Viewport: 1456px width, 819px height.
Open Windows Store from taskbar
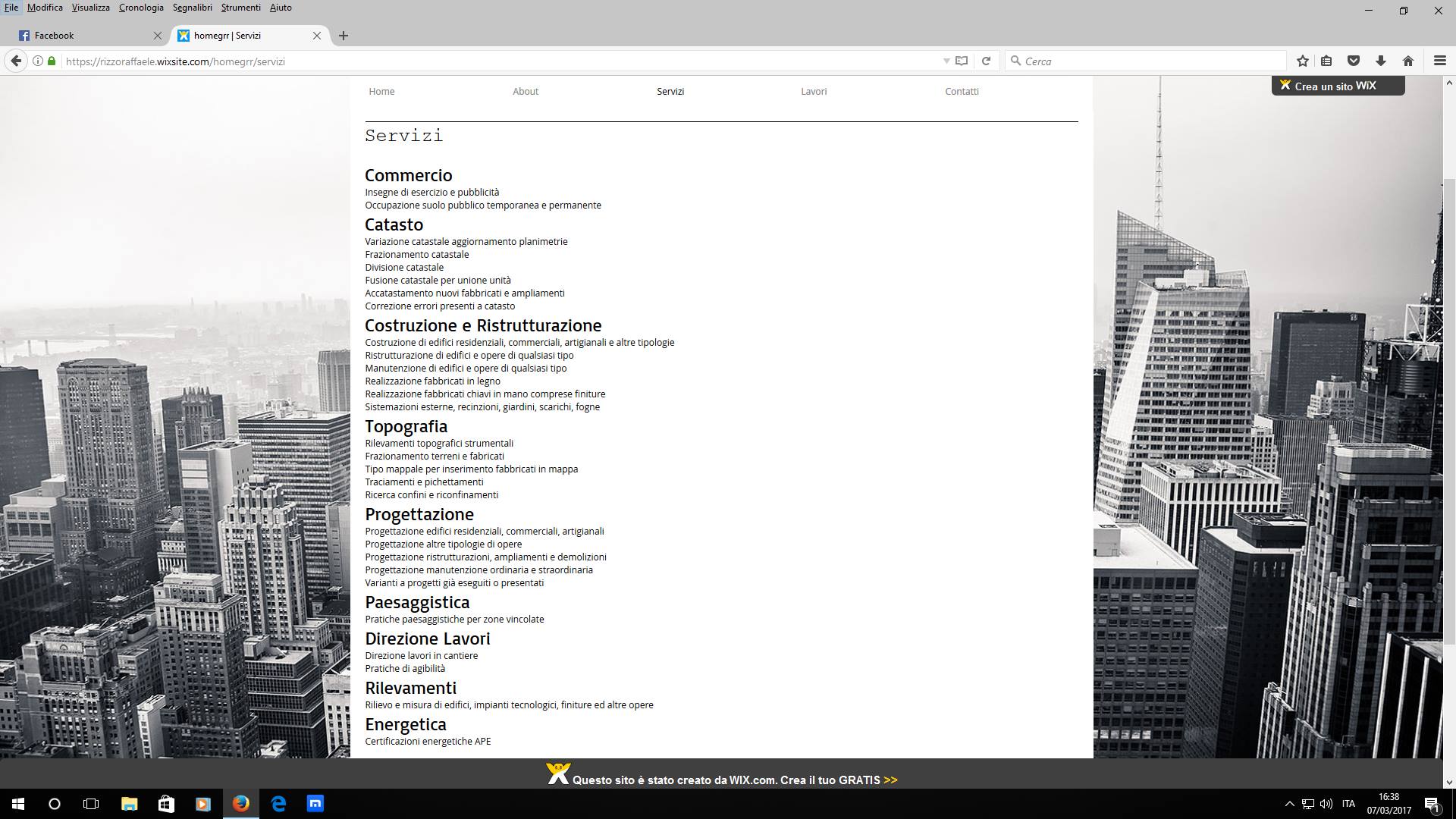[166, 804]
